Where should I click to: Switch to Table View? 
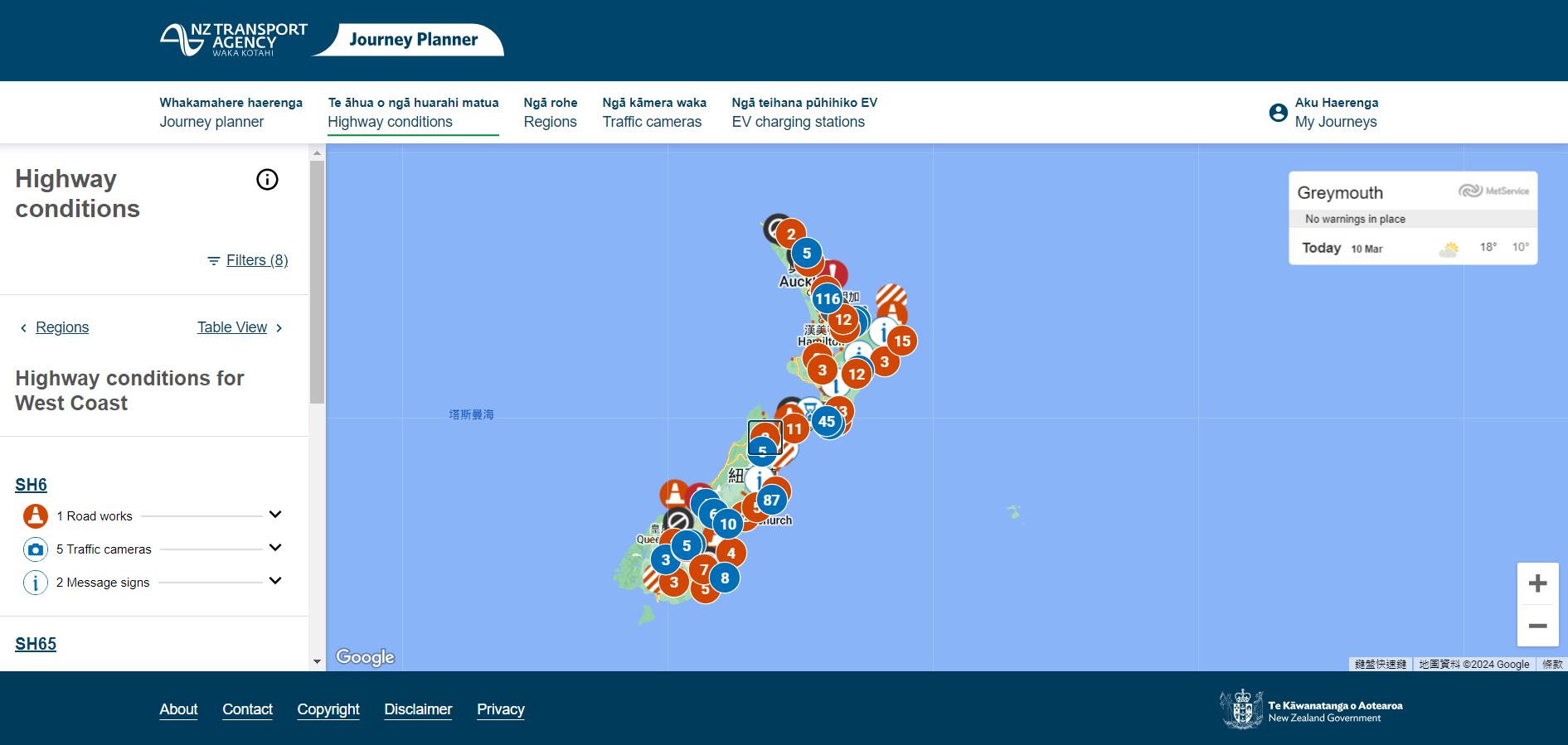[232, 327]
